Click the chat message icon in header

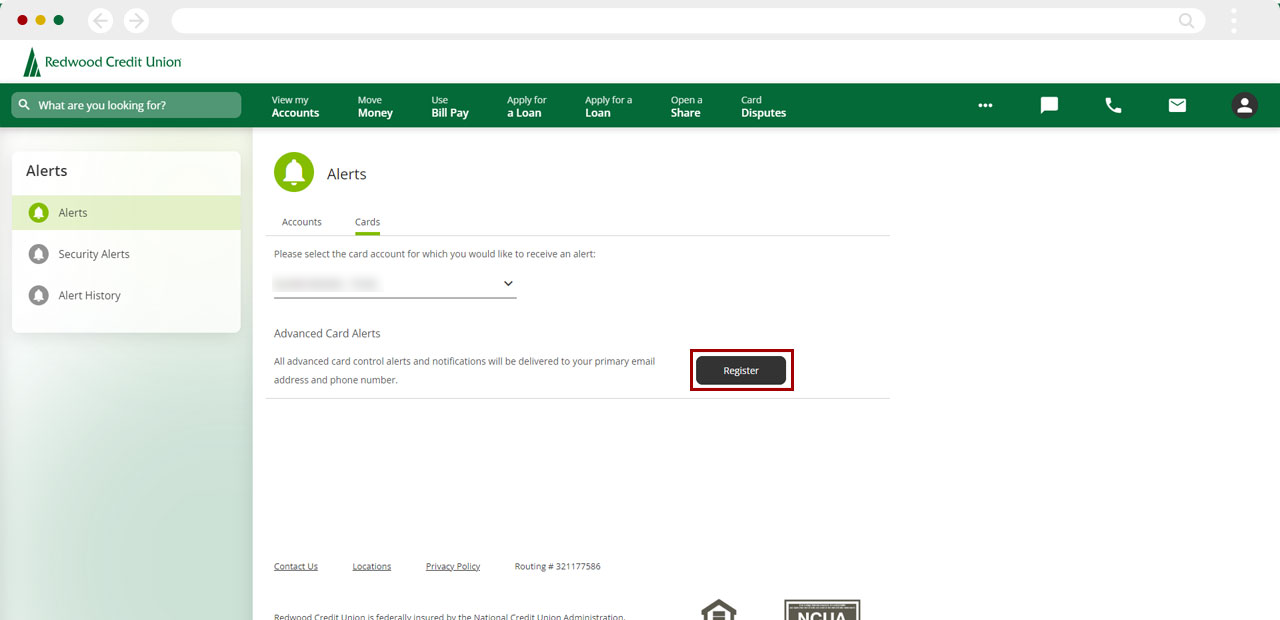click(x=1049, y=105)
